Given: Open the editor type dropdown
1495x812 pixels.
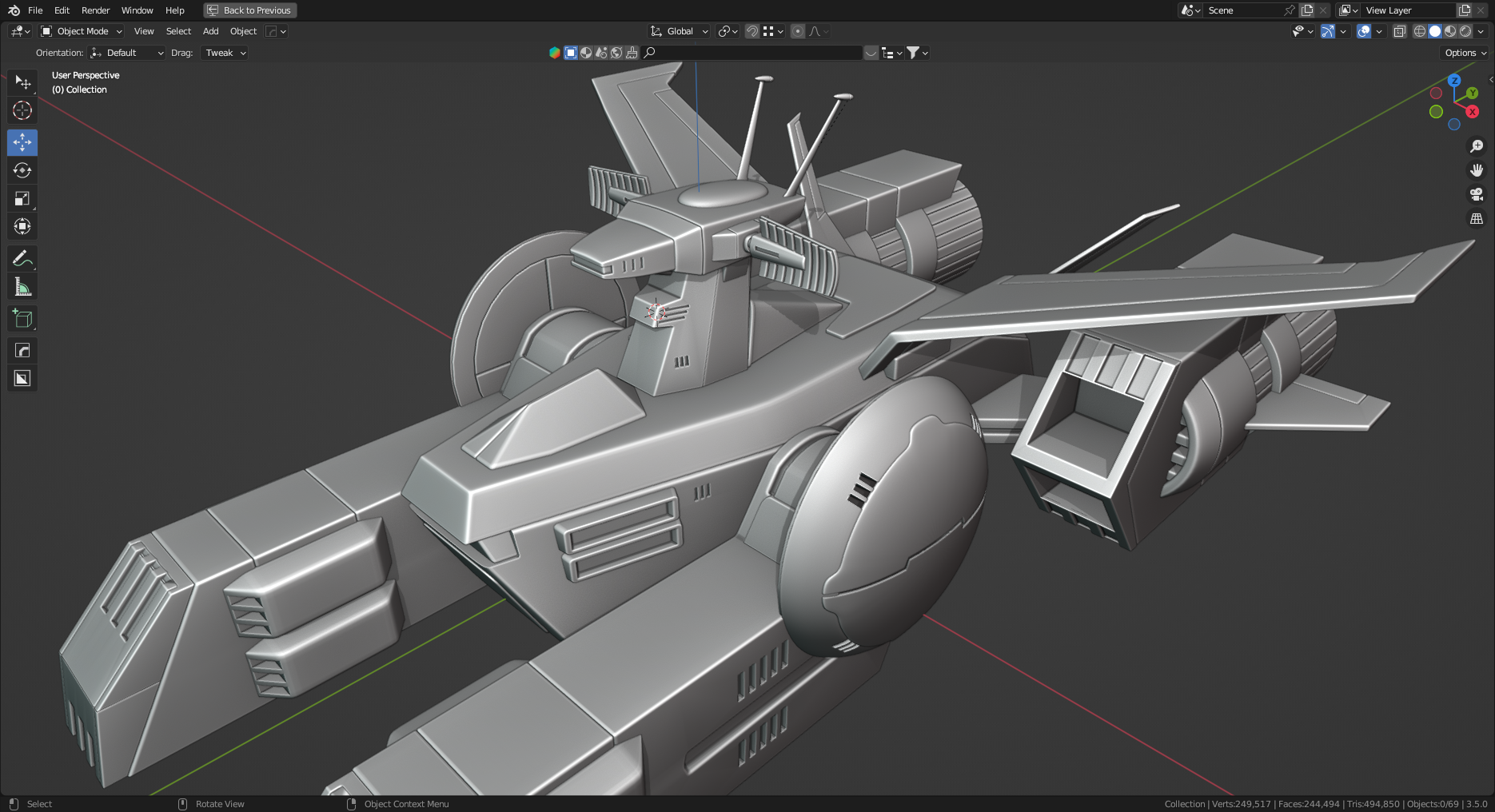Looking at the screenshot, I should tap(20, 31).
